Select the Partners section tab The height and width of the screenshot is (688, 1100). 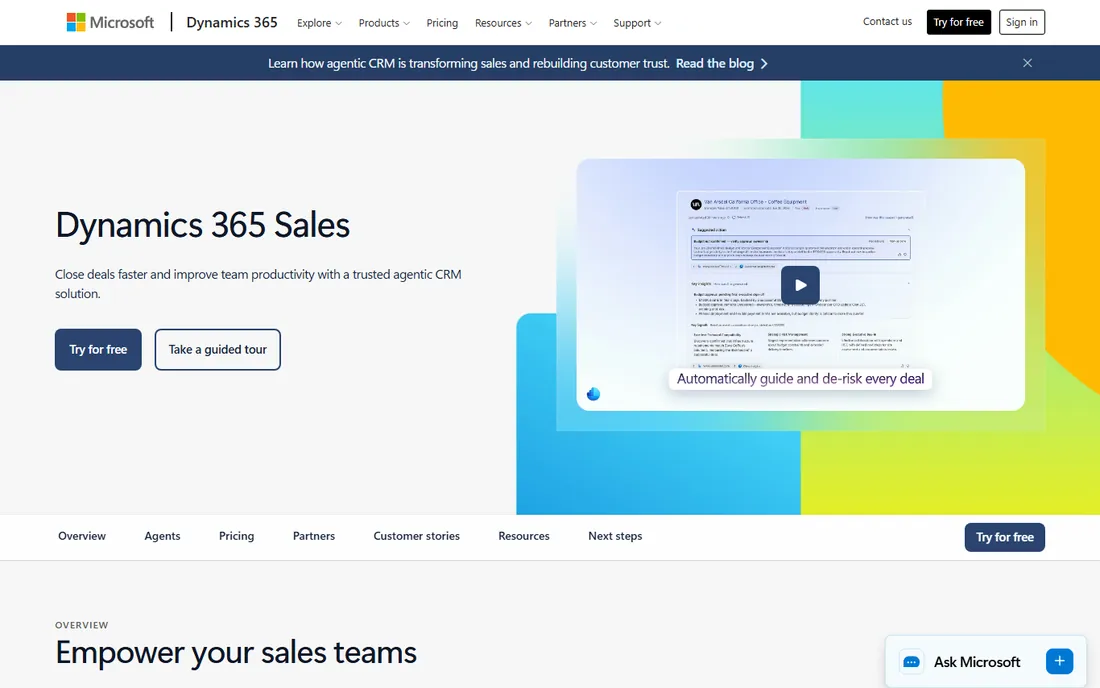tap(314, 536)
